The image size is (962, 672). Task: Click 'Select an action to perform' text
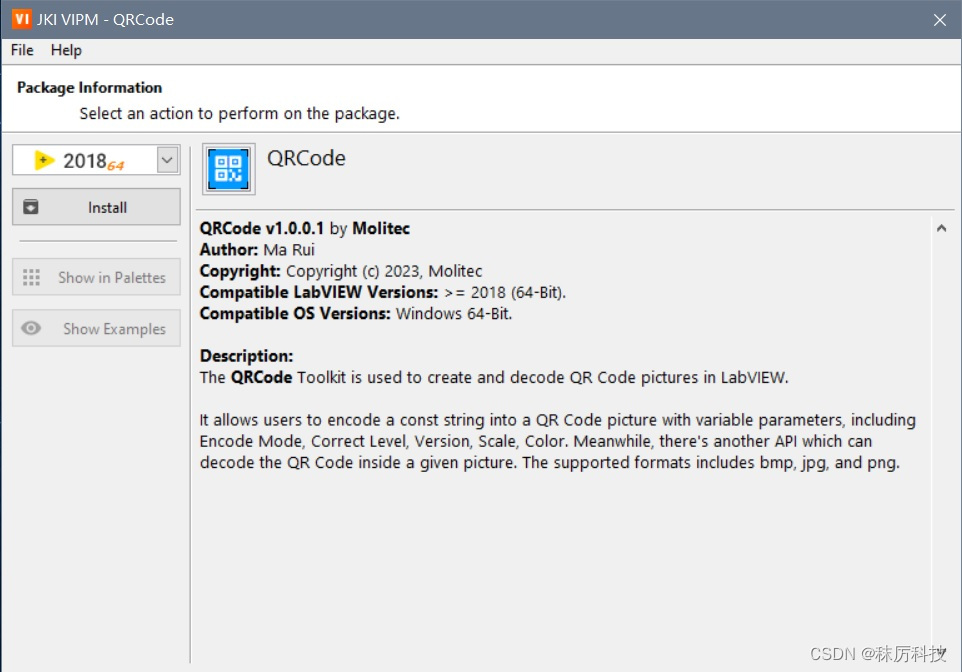pyautogui.click(x=239, y=114)
